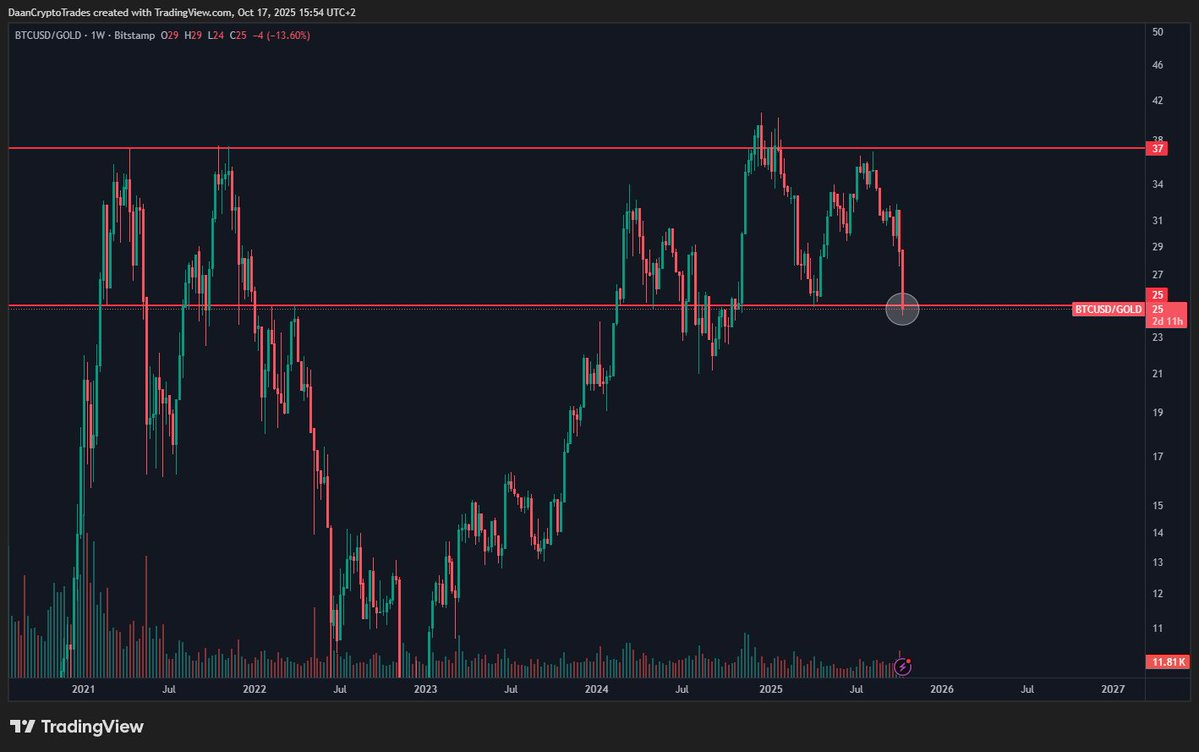This screenshot has width=1199, height=752.
Task: Click the red BTCUSD/GOLD price line label
Action: pyautogui.click(x=1108, y=309)
